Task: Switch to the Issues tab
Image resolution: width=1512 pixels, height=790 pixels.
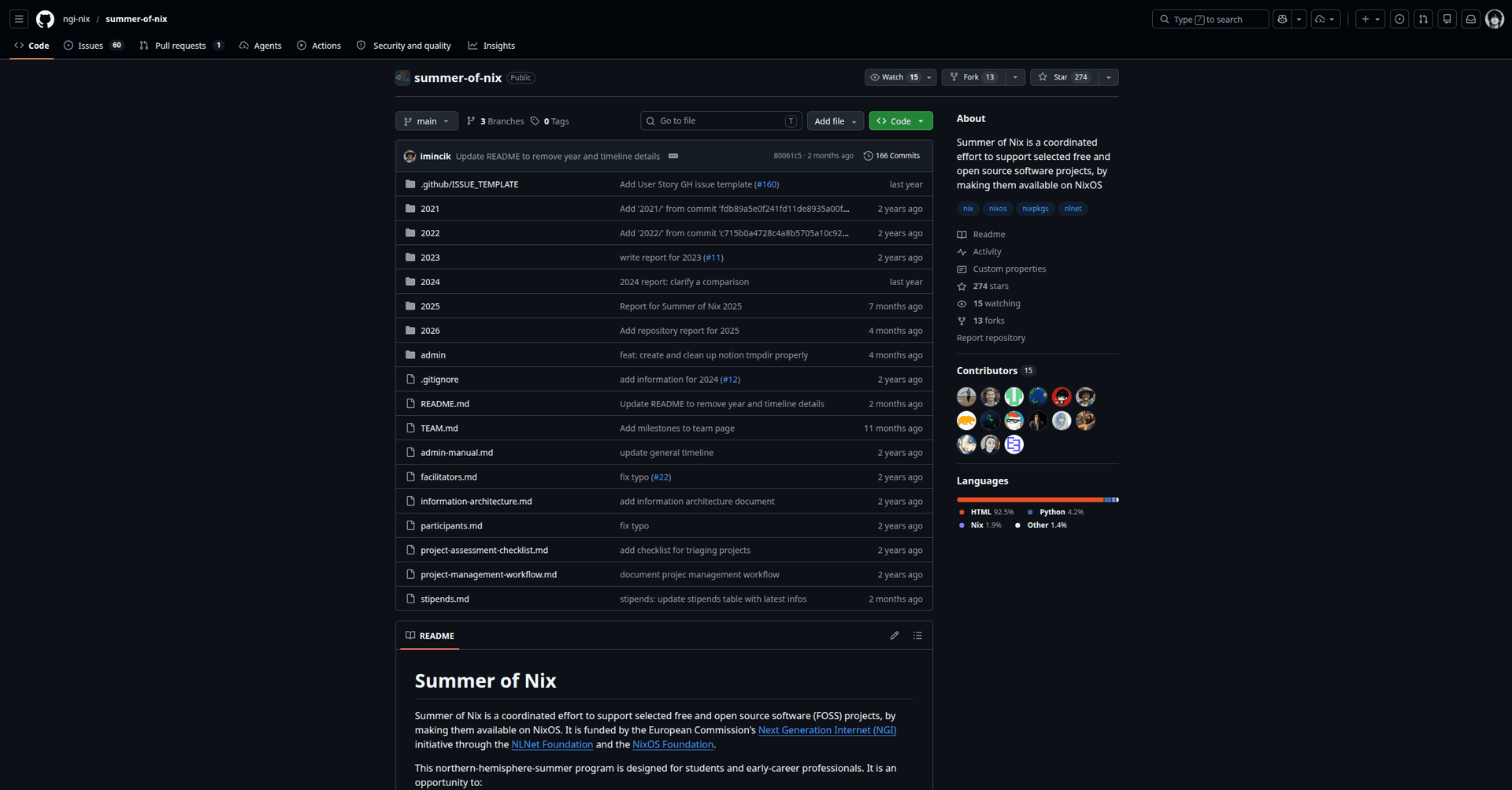Action: [94, 46]
